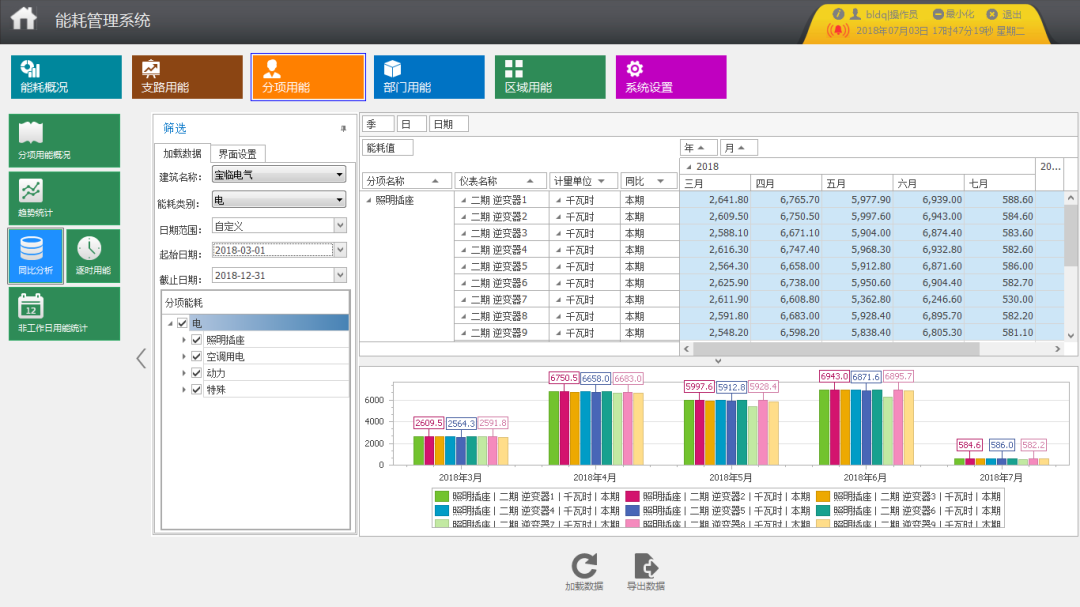Image resolution: width=1080 pixels, height=607 pixels.
Task: Open the 区域用能 module
Action: [549, 77]
